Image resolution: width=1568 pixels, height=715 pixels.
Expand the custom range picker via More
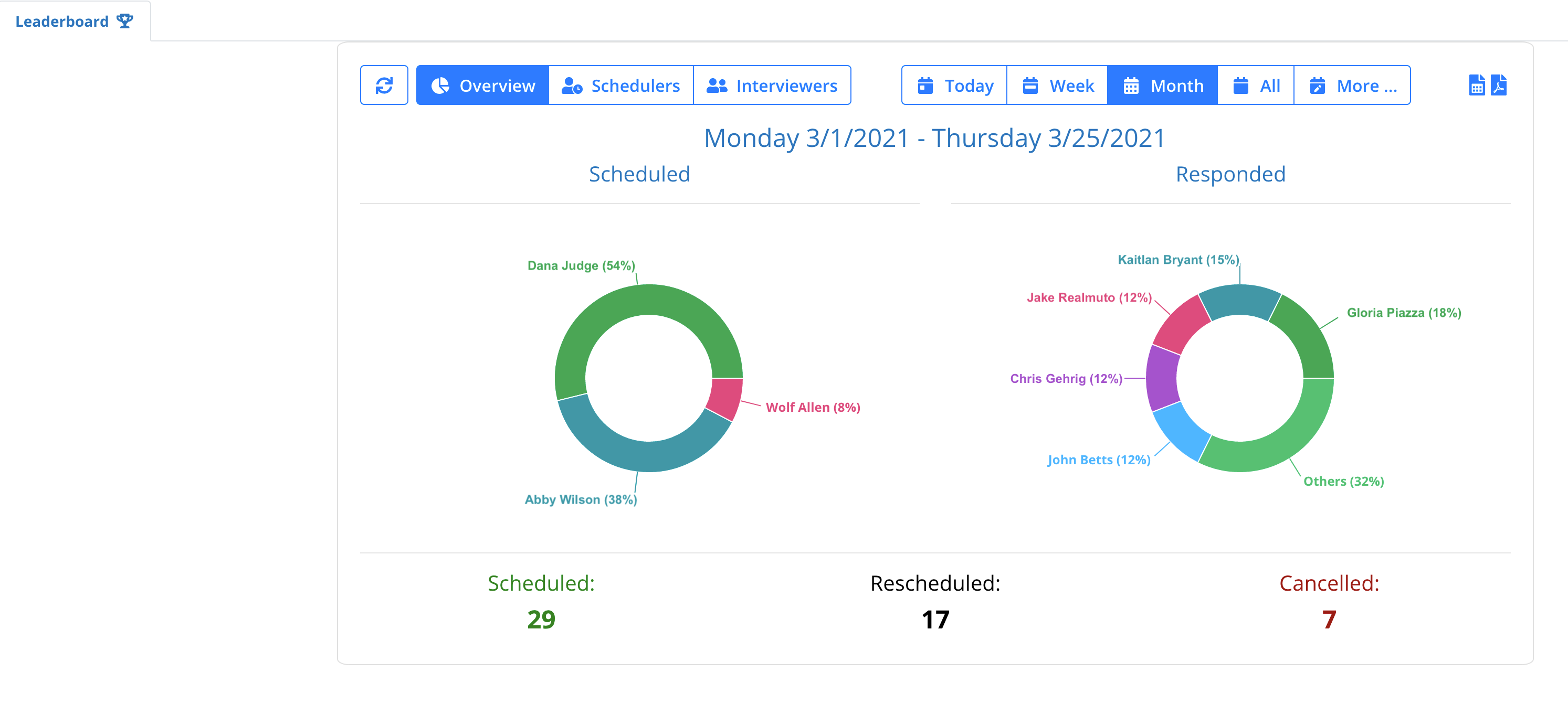[x=1353, y=85]
